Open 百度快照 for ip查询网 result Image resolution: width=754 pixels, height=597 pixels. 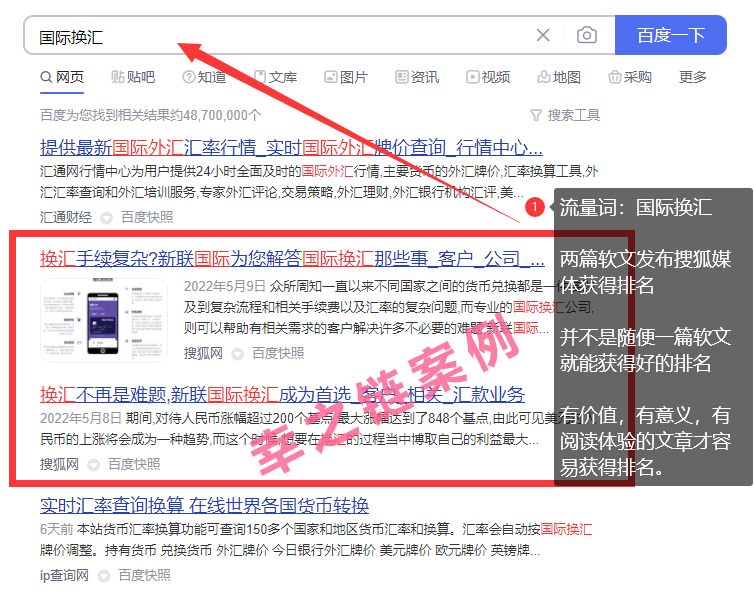(145, 575)
